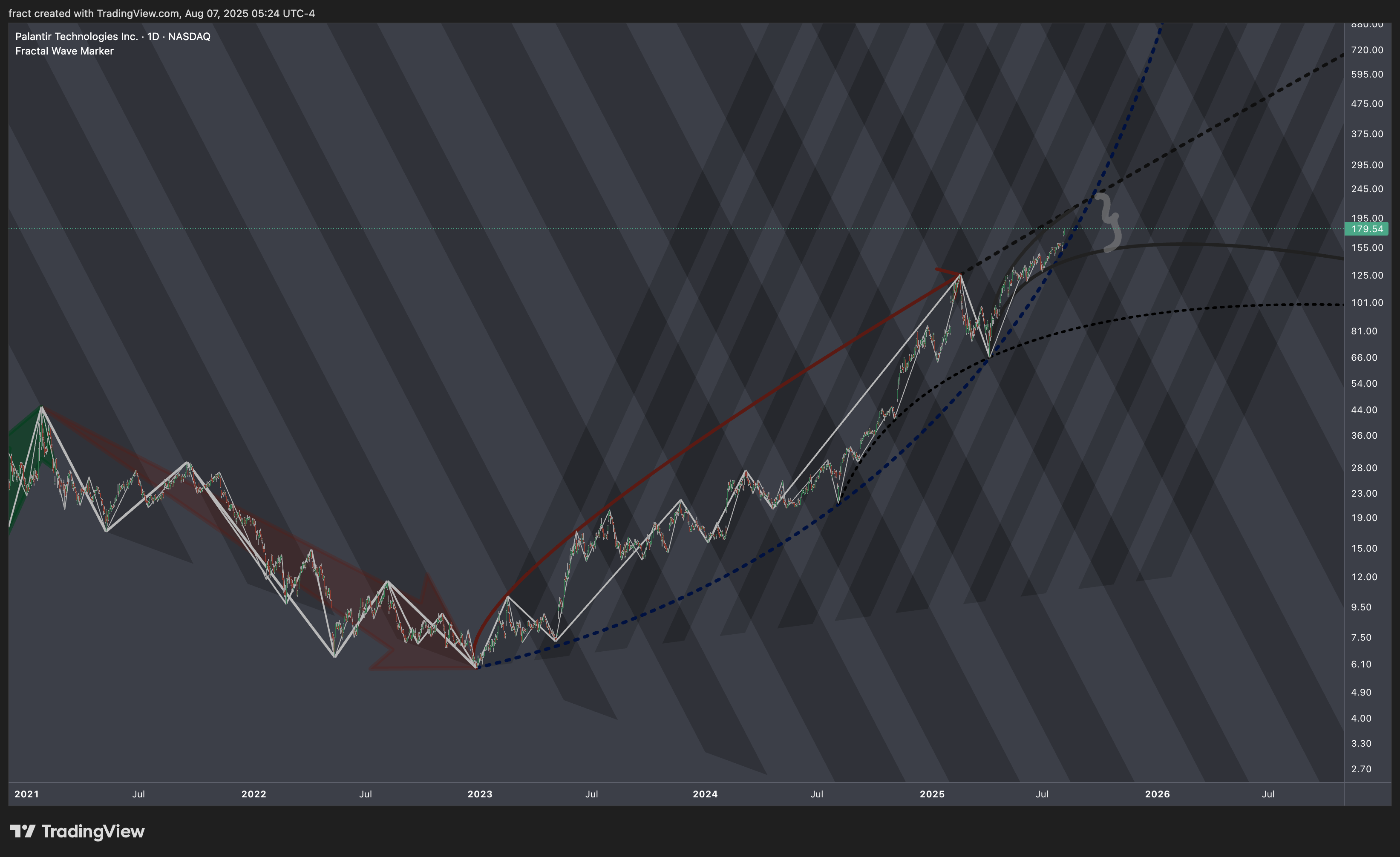The height and width of the screenshot is (857, 1400).
Task: Click the 375.00 price axis label
Action: tap(1367, 134)
